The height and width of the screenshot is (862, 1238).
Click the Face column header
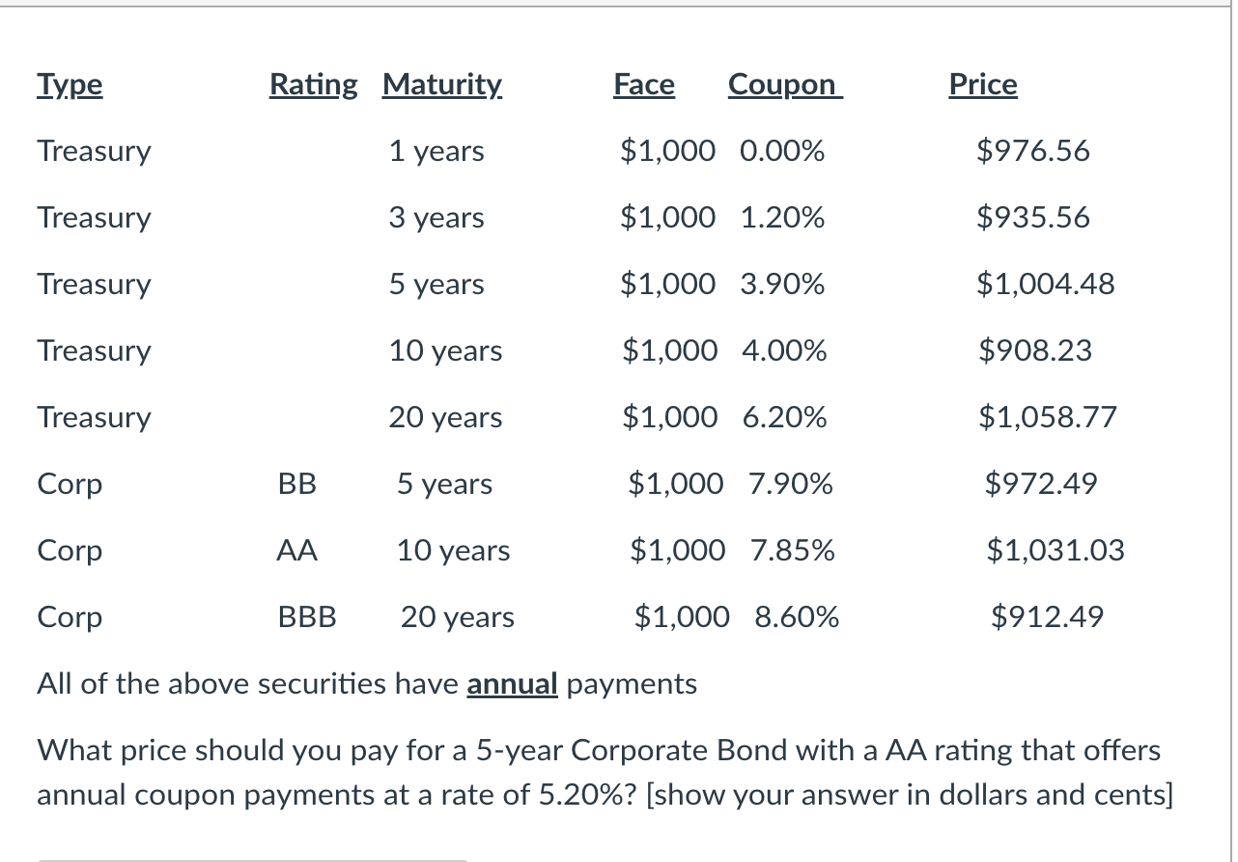pyautogui.click(x=644, y=86)
